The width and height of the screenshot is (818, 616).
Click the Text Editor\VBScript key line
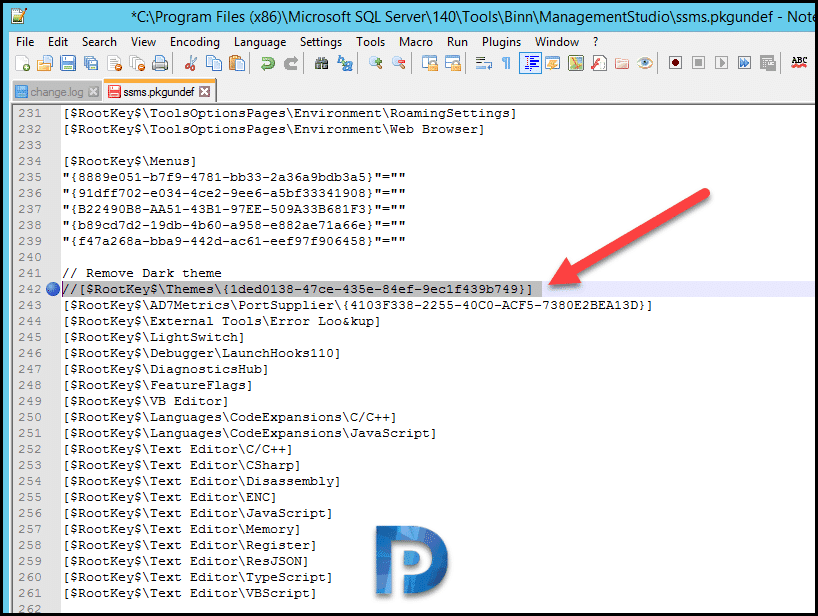pos(189,594)
